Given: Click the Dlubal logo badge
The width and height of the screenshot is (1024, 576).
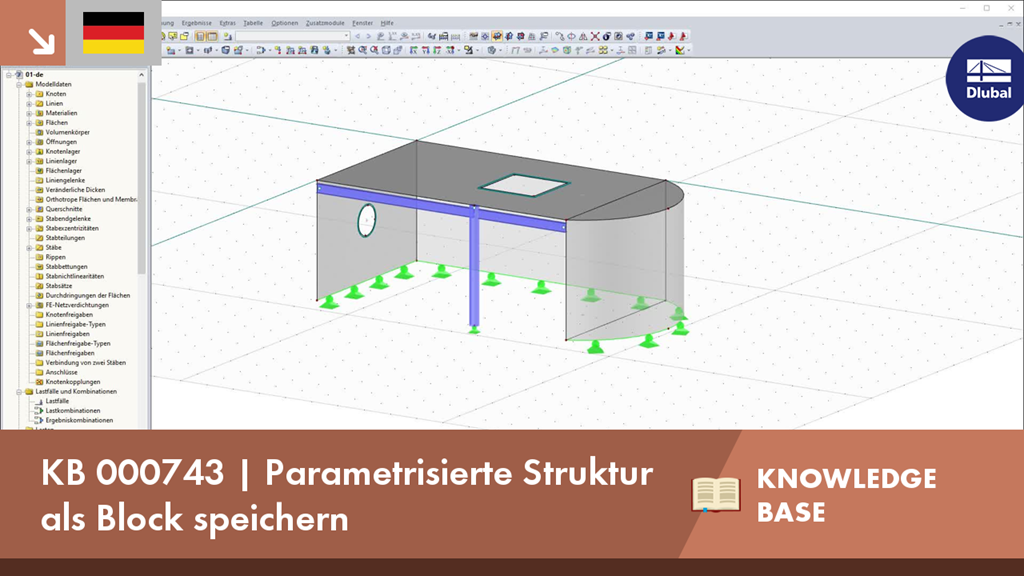Looking at the screenshot, I should pyautogui.click(x=988, y=78).
